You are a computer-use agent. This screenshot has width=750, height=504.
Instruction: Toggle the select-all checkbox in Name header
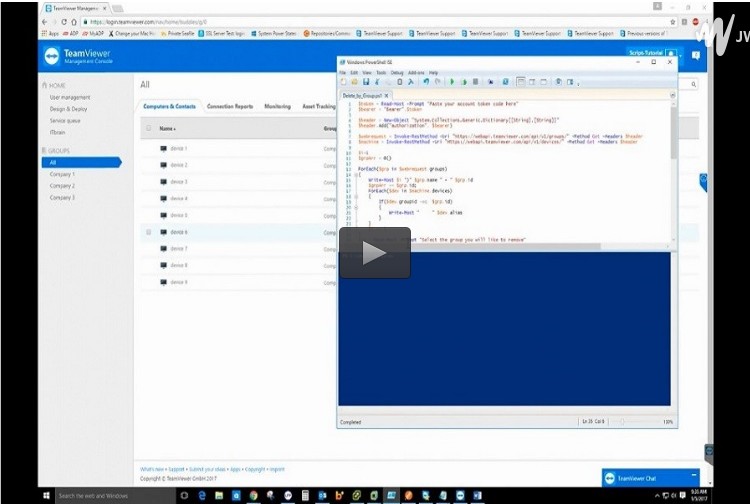(148, 128)
